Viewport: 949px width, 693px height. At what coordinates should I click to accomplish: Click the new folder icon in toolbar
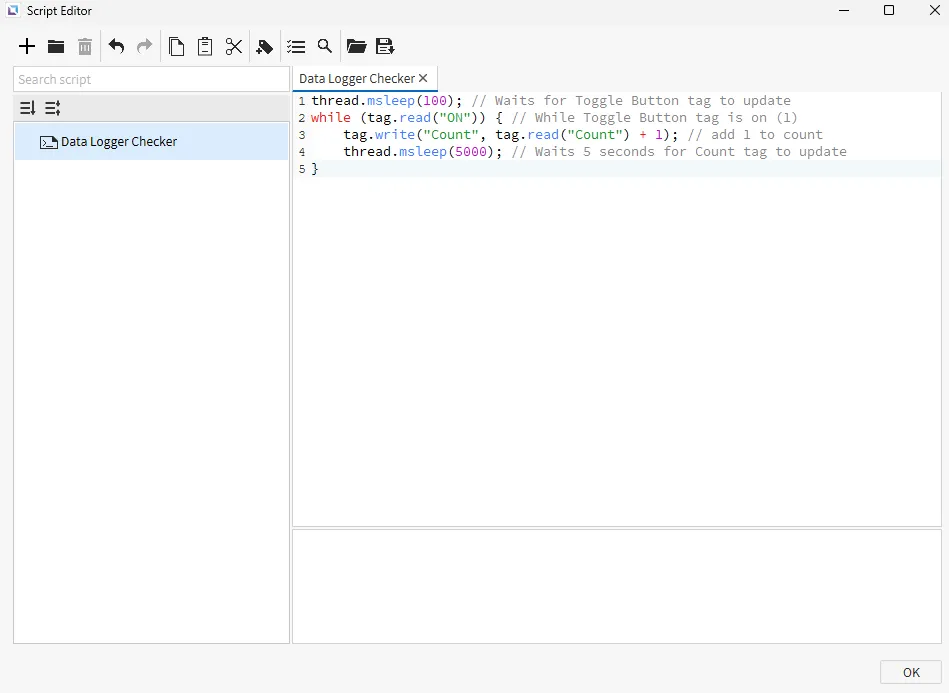pos(56,46)
